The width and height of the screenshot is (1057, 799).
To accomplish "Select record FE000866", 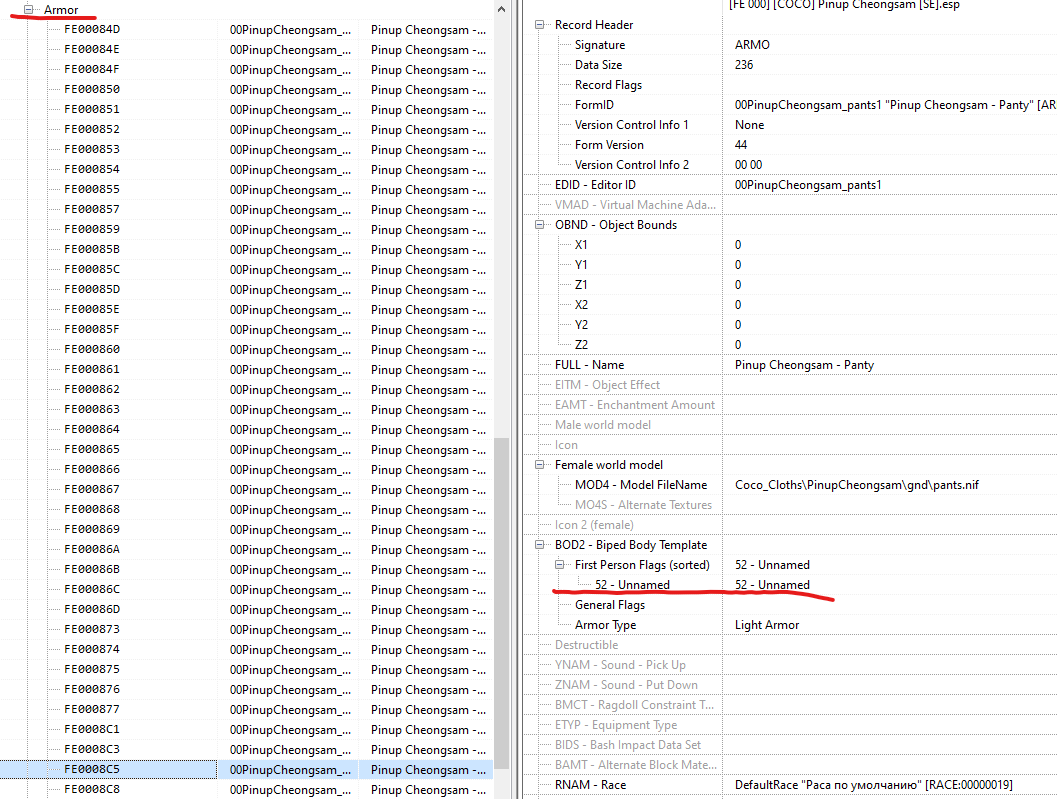I will (x=92, y=469).
